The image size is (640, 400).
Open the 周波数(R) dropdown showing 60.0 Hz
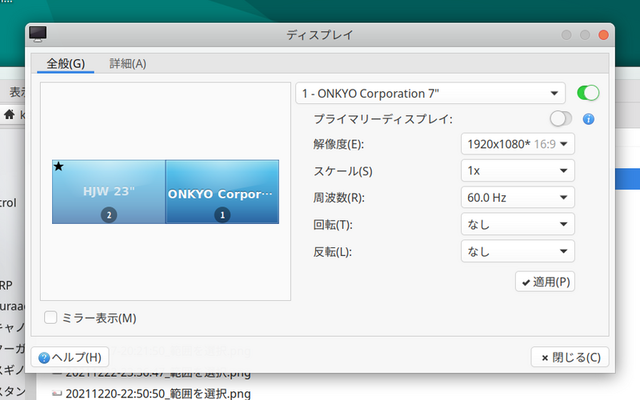click(518, 198)
